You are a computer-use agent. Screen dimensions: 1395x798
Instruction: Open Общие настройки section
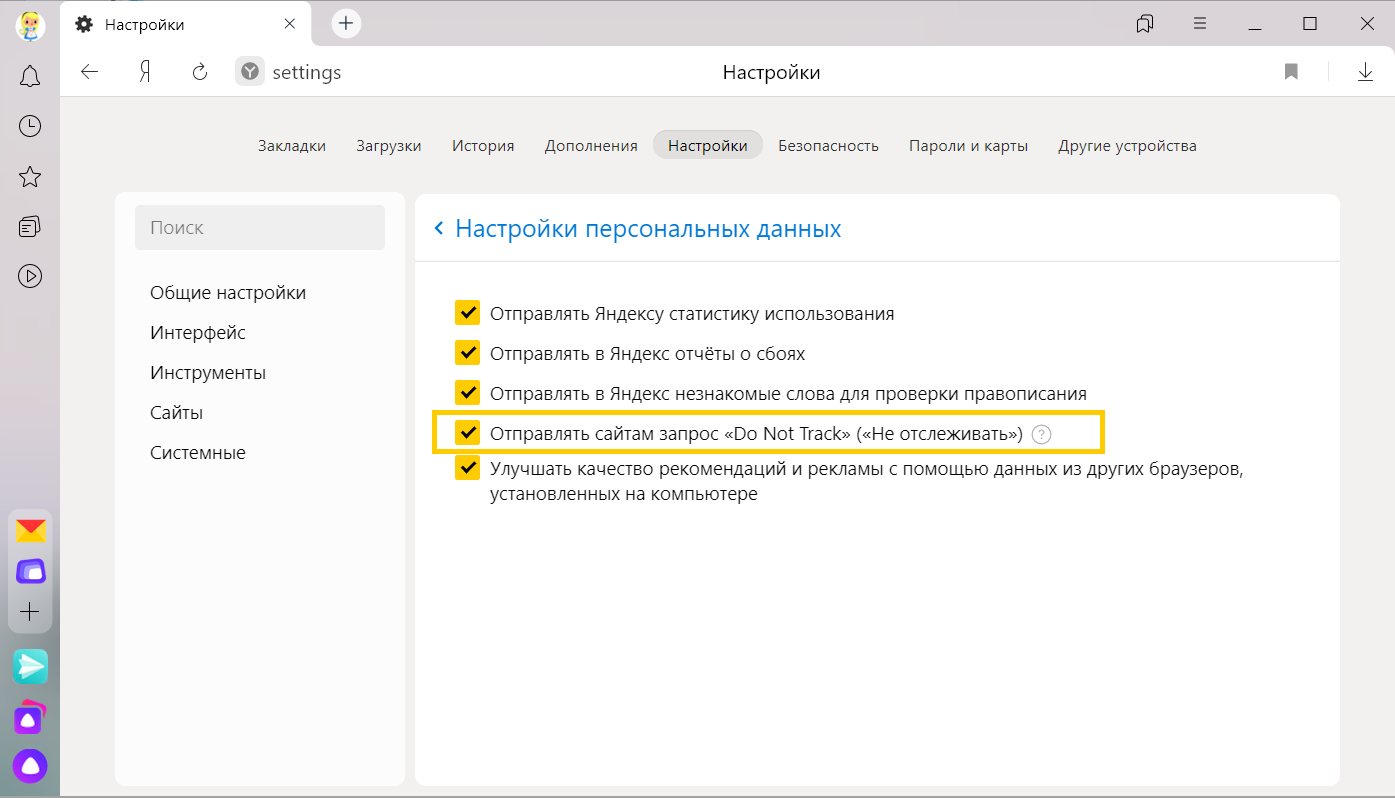tap(228, 293)
